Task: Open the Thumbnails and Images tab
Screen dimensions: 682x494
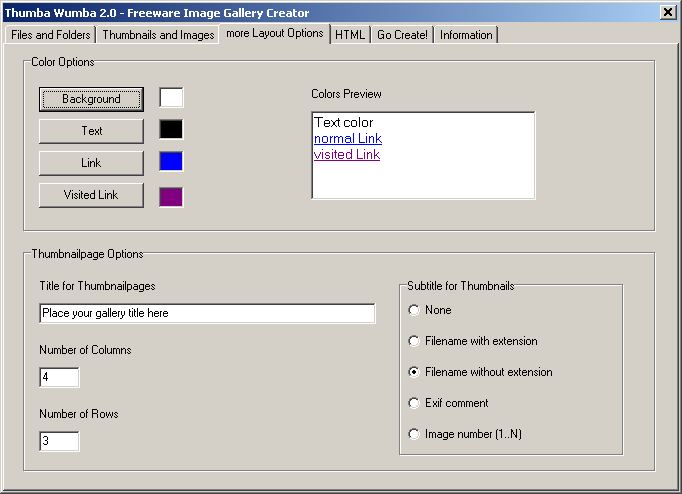Action: coord(158,35)
